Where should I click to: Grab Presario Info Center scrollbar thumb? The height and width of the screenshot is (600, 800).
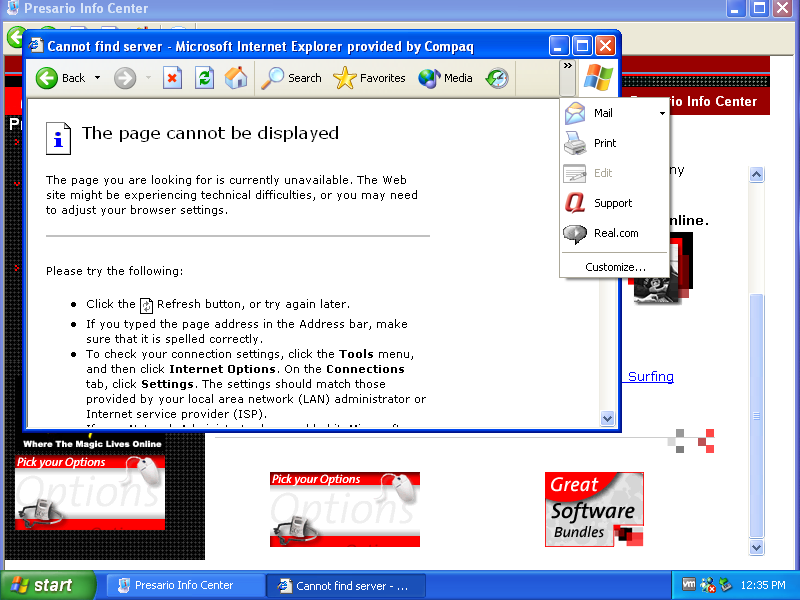coord(757,415)
